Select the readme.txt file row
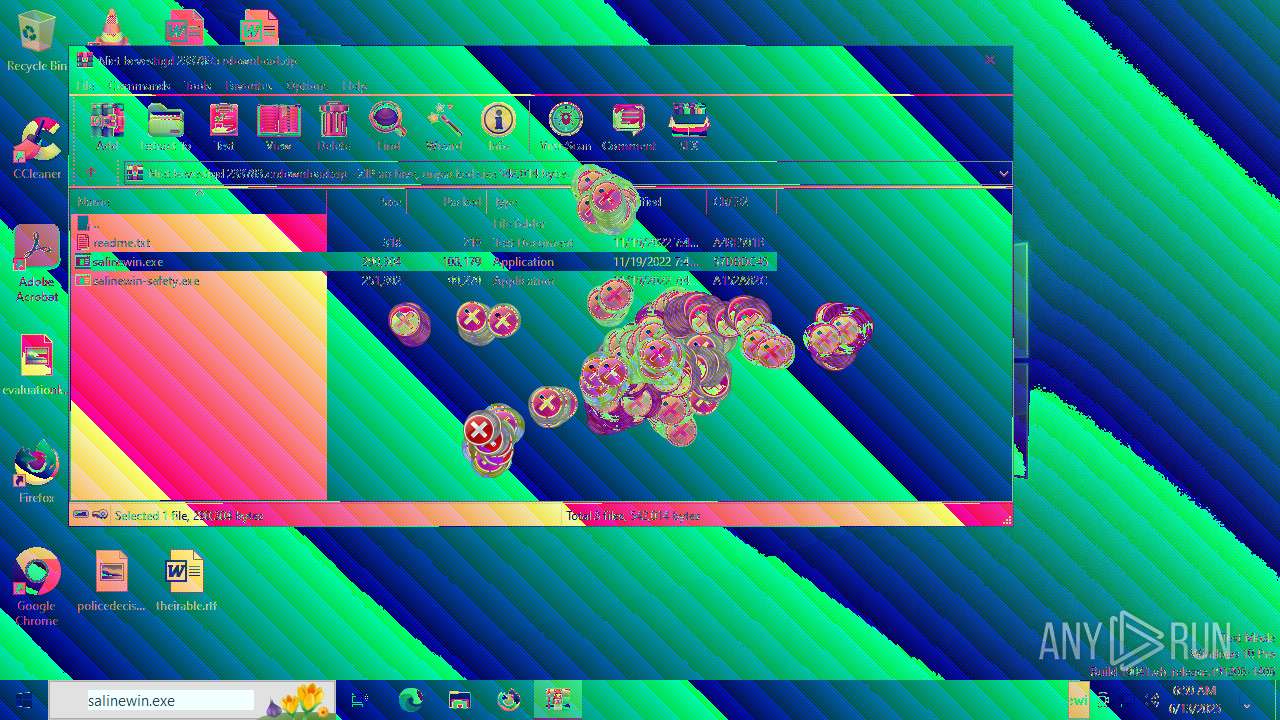This screenshot has width=1280, height=720. tap(423, 242)
